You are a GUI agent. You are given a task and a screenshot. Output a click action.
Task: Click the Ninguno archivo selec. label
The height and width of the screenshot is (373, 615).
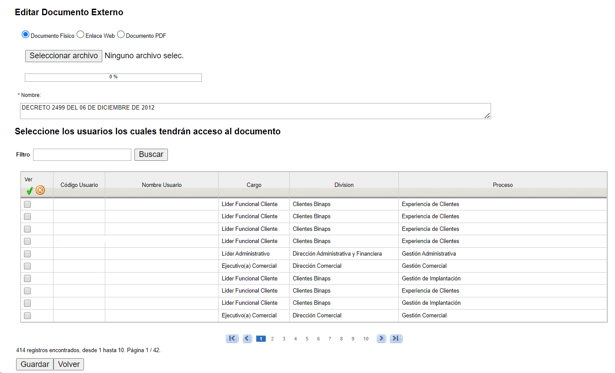[x=144, y=56]
